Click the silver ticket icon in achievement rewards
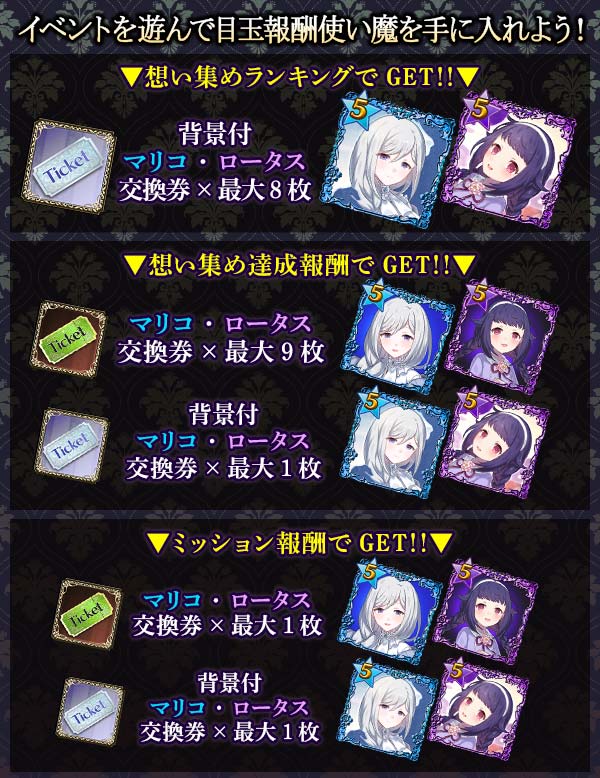Image resolution: width=600 pixels, height=778 pixels. coord(71,445)
